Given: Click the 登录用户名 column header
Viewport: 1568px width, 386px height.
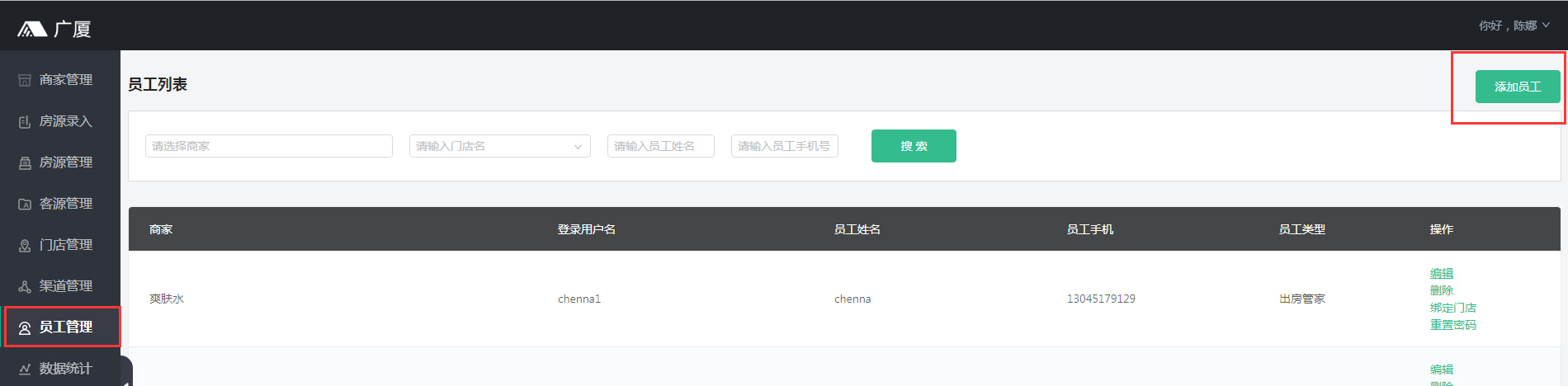Looking at the screenshot, I should 587,229.
